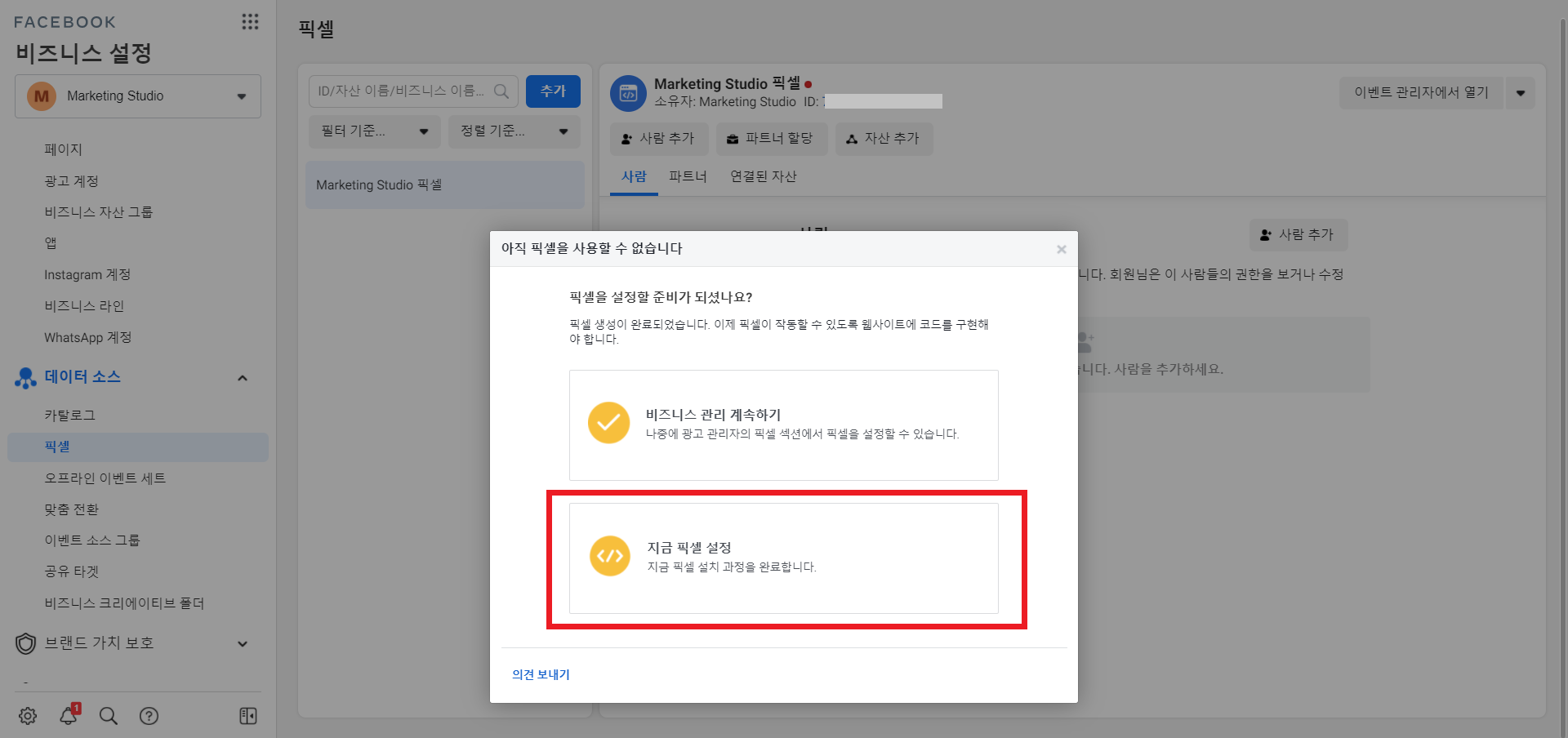The height and width of the screenshot is (738, 1568).
Task: Open WhatsApp 계정 in sidebar
Action: [x=87, y=338]
